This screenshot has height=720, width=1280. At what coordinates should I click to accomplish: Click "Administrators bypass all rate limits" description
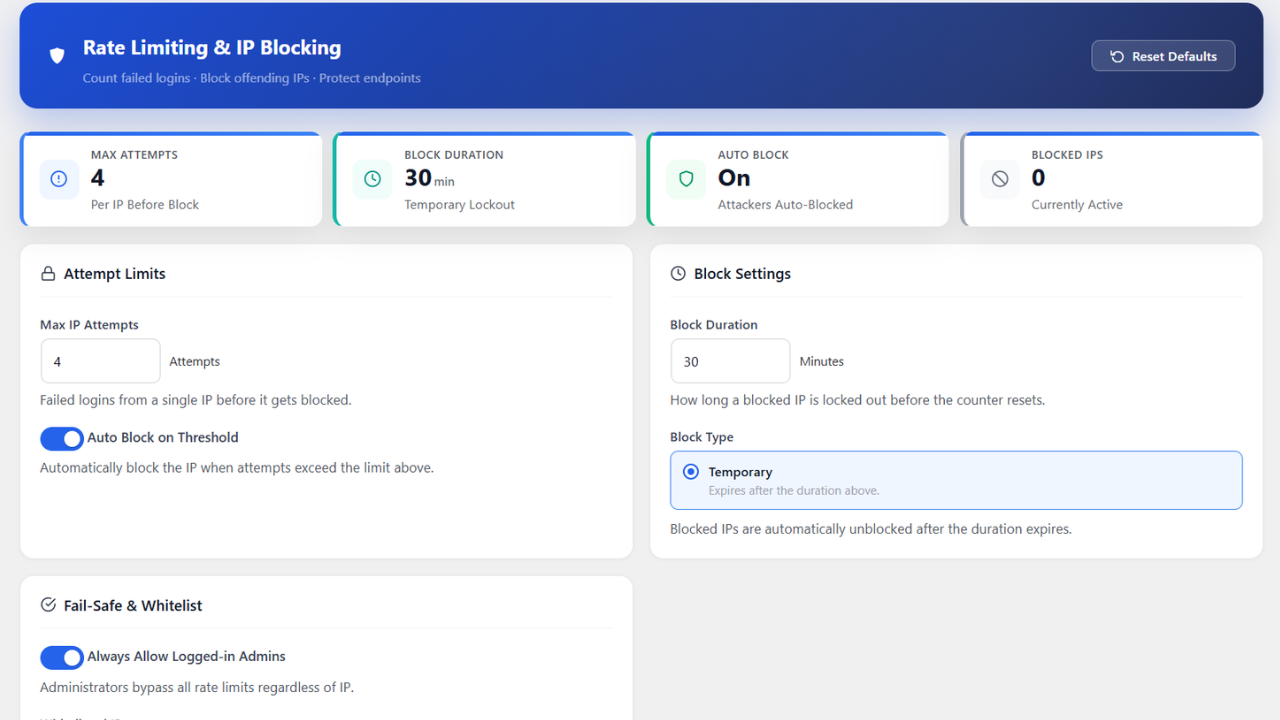click(x=197, y=688)
